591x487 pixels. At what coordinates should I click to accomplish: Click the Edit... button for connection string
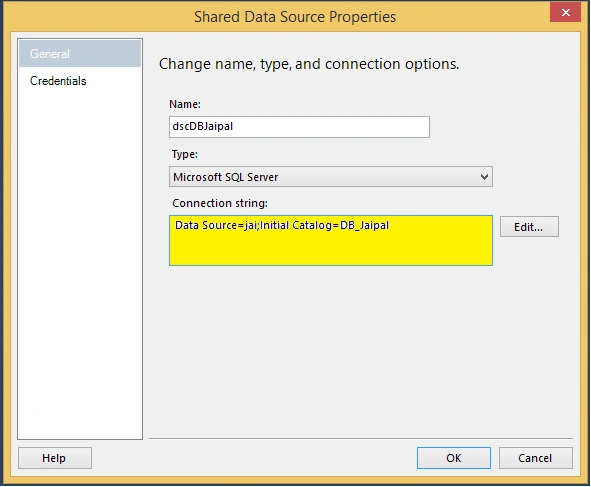pos(529,227)
